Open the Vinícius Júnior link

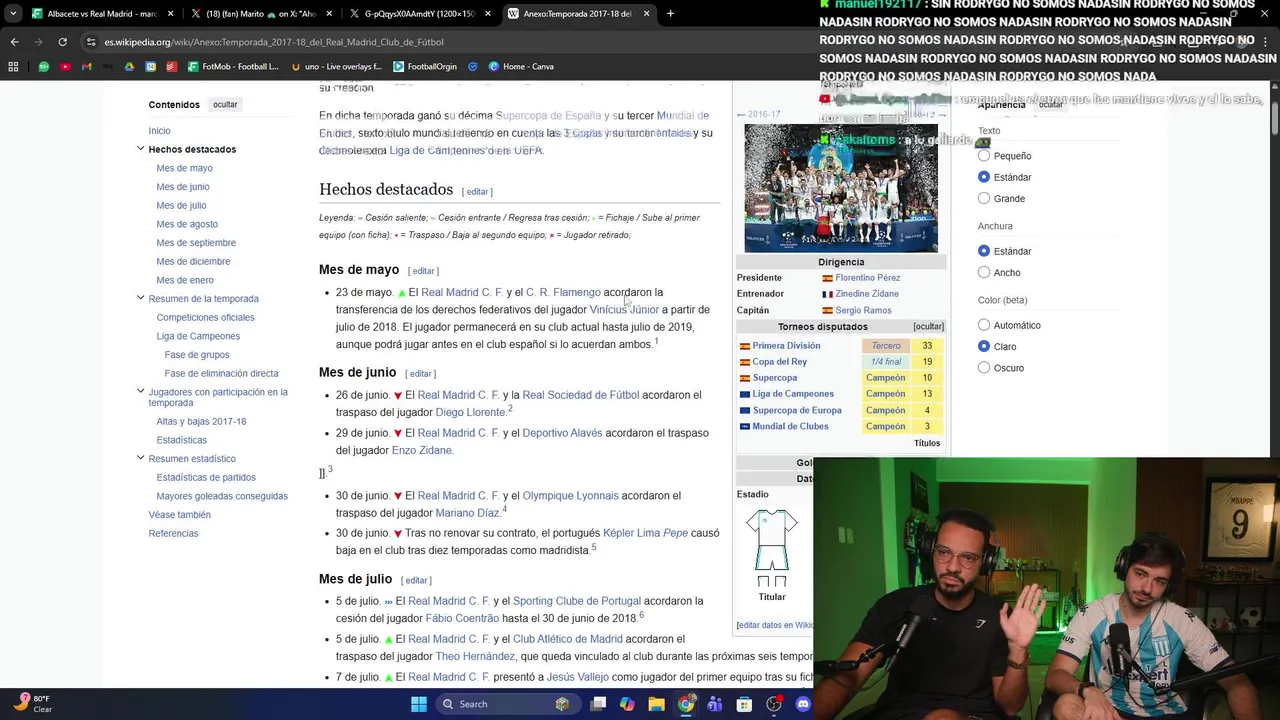point(624,310)
